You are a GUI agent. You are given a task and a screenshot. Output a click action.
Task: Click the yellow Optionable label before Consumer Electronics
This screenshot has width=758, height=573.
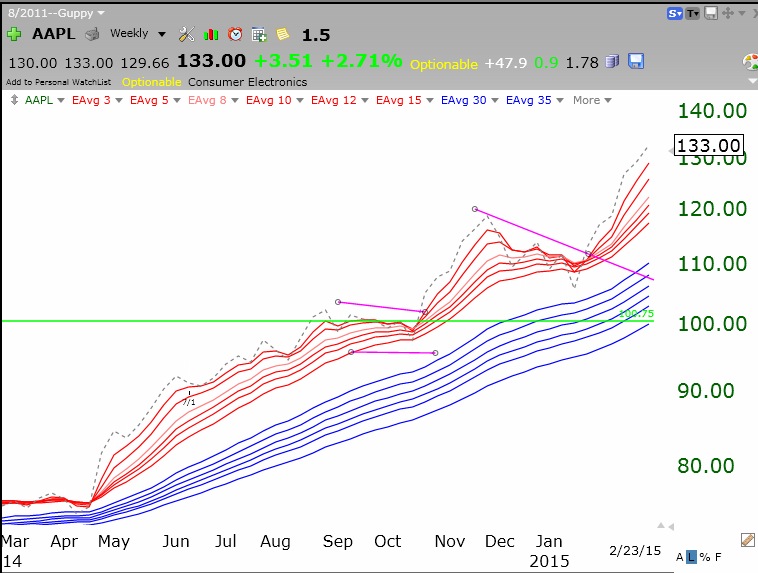coord(151,82)
